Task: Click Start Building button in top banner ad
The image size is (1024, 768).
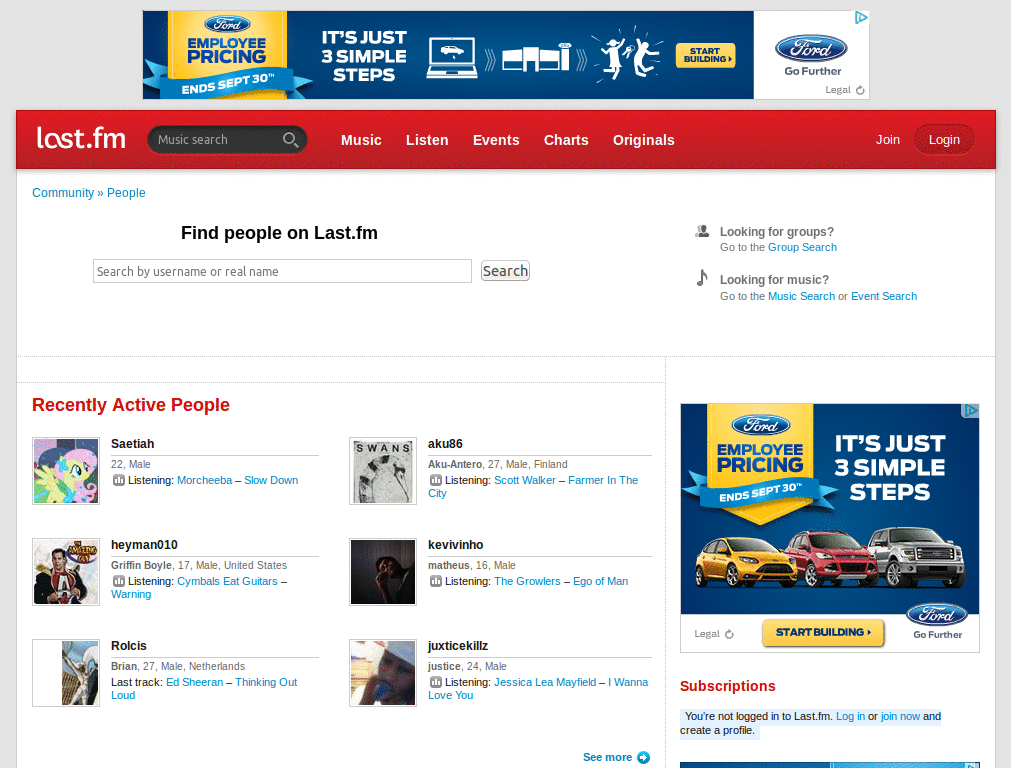Action: coord(706,55)
